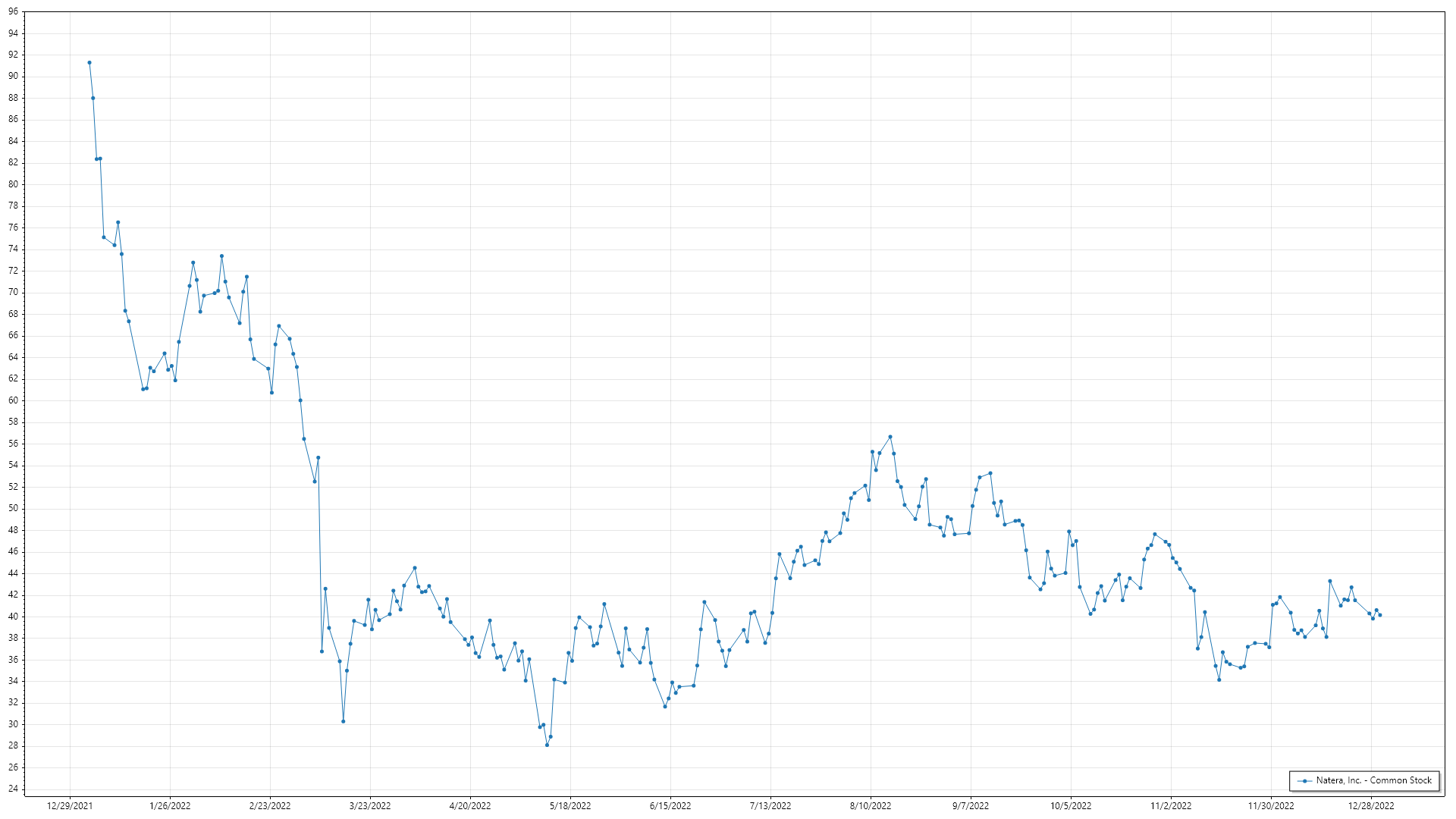This screenshot has width=1456, height=819.
Task: Click the 96 value on y-axis
Action: coord(13,12)
